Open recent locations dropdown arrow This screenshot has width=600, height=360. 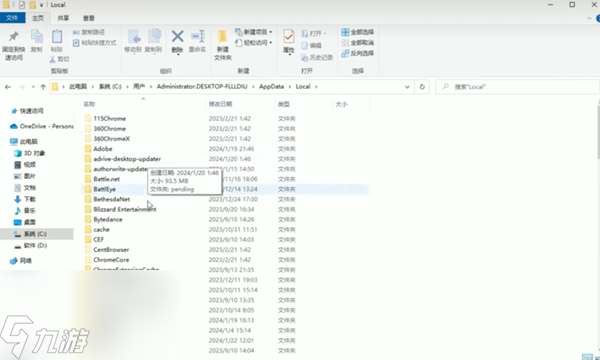tap(33, 87)
